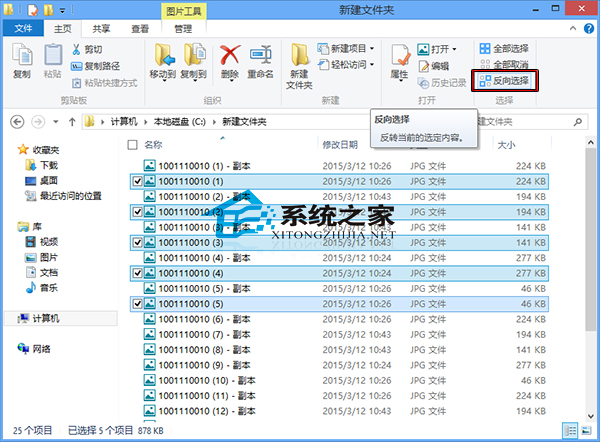Click the search magnifier icon

point(577,122)
